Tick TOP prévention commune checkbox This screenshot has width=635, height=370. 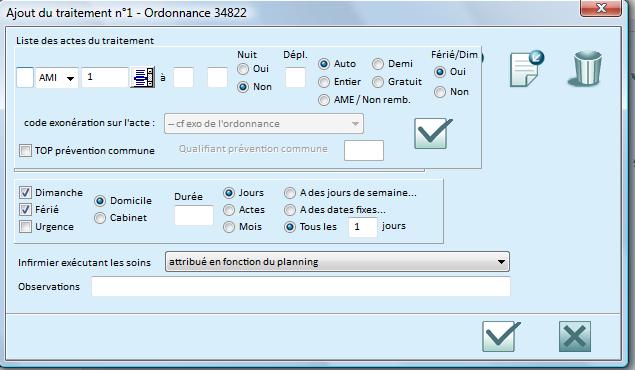(x=25, y=151)
